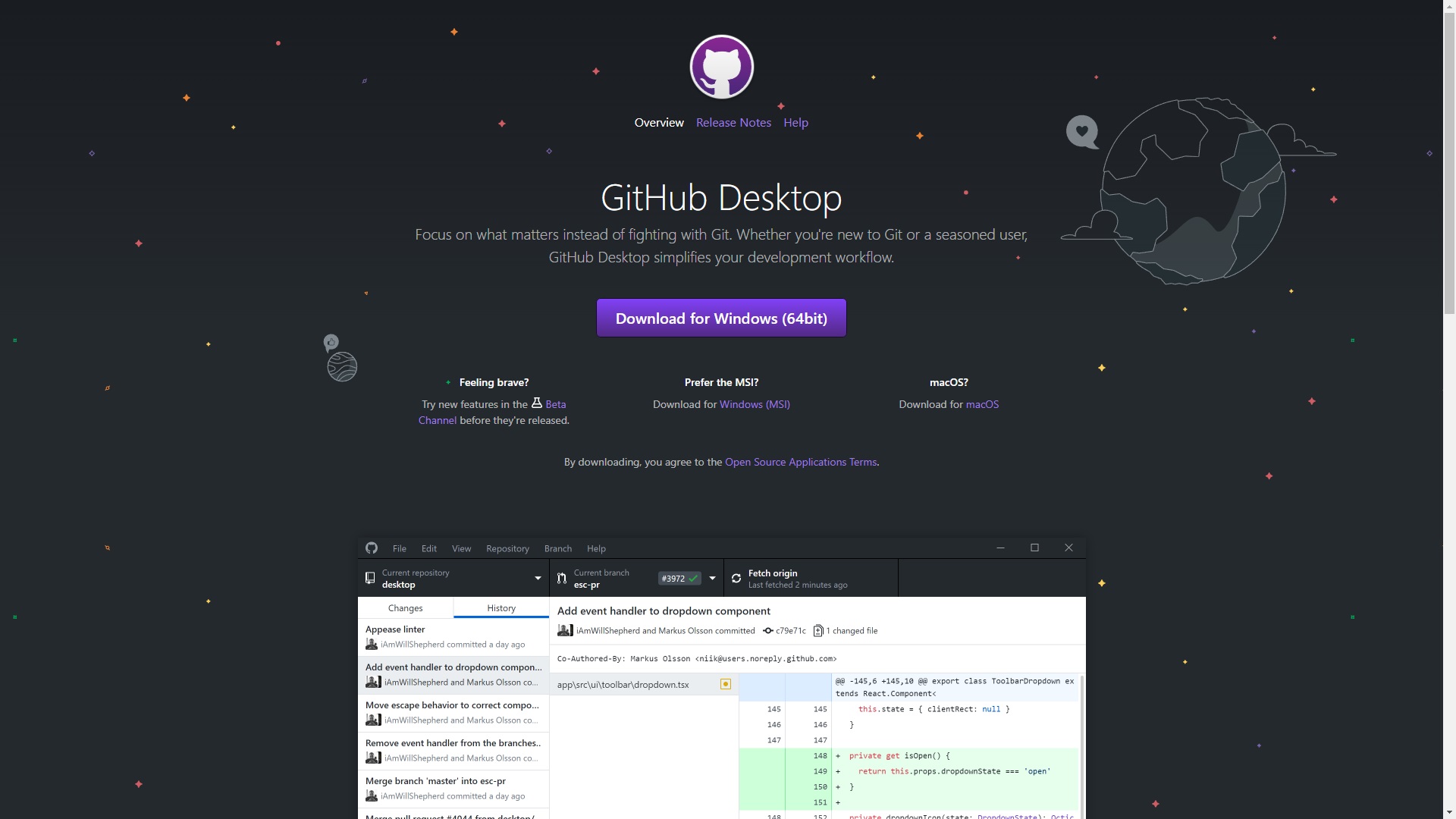Open the pull request #3972 badge

click(x=679, y=579)
